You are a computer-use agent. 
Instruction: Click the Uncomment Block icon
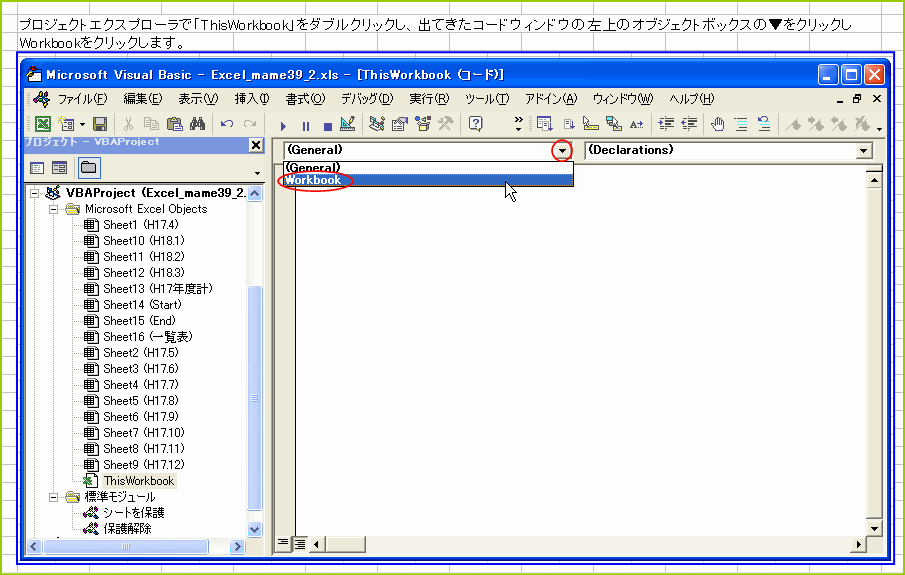click(764, 124)
